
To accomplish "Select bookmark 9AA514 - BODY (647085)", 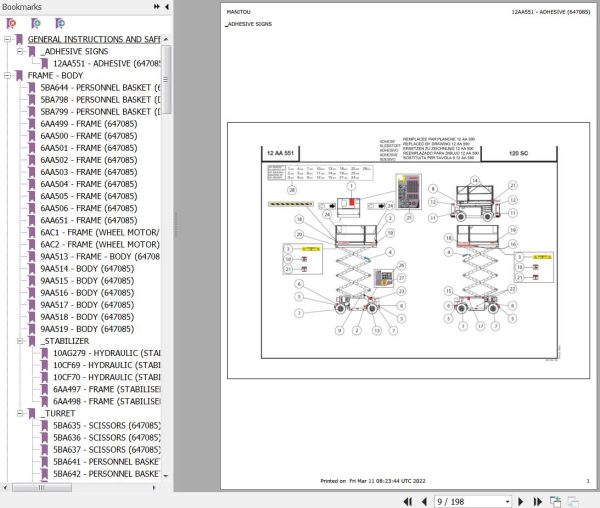I will coord(87,269).
